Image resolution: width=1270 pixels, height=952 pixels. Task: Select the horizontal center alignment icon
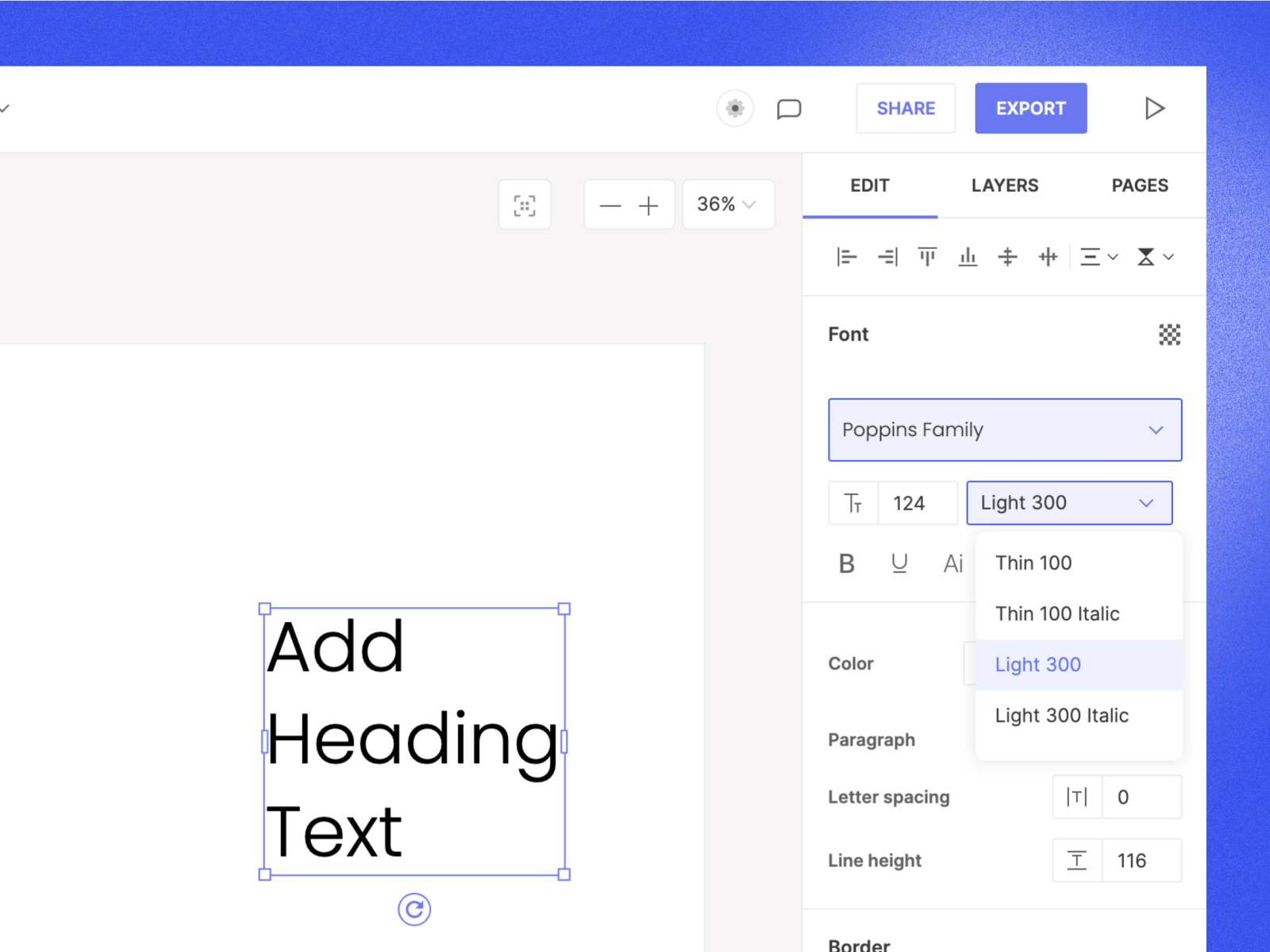[1048, 256]
